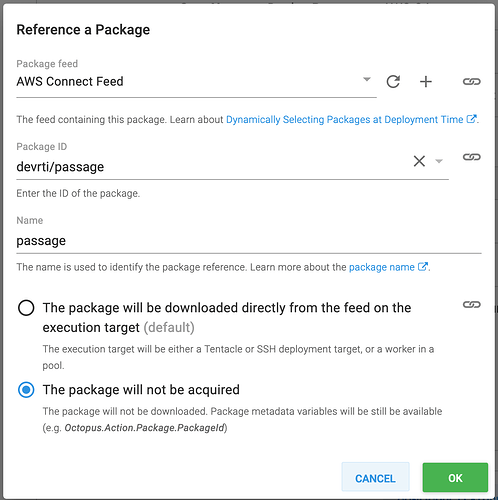
Task: Clear the Package ID value with the X
Action: 419,161
